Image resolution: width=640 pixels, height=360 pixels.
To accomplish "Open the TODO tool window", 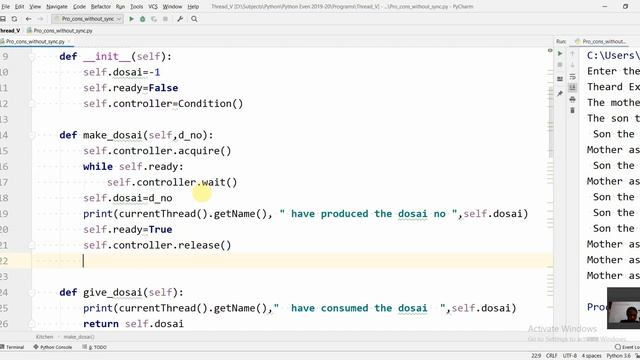I will [x=94, y=347].
